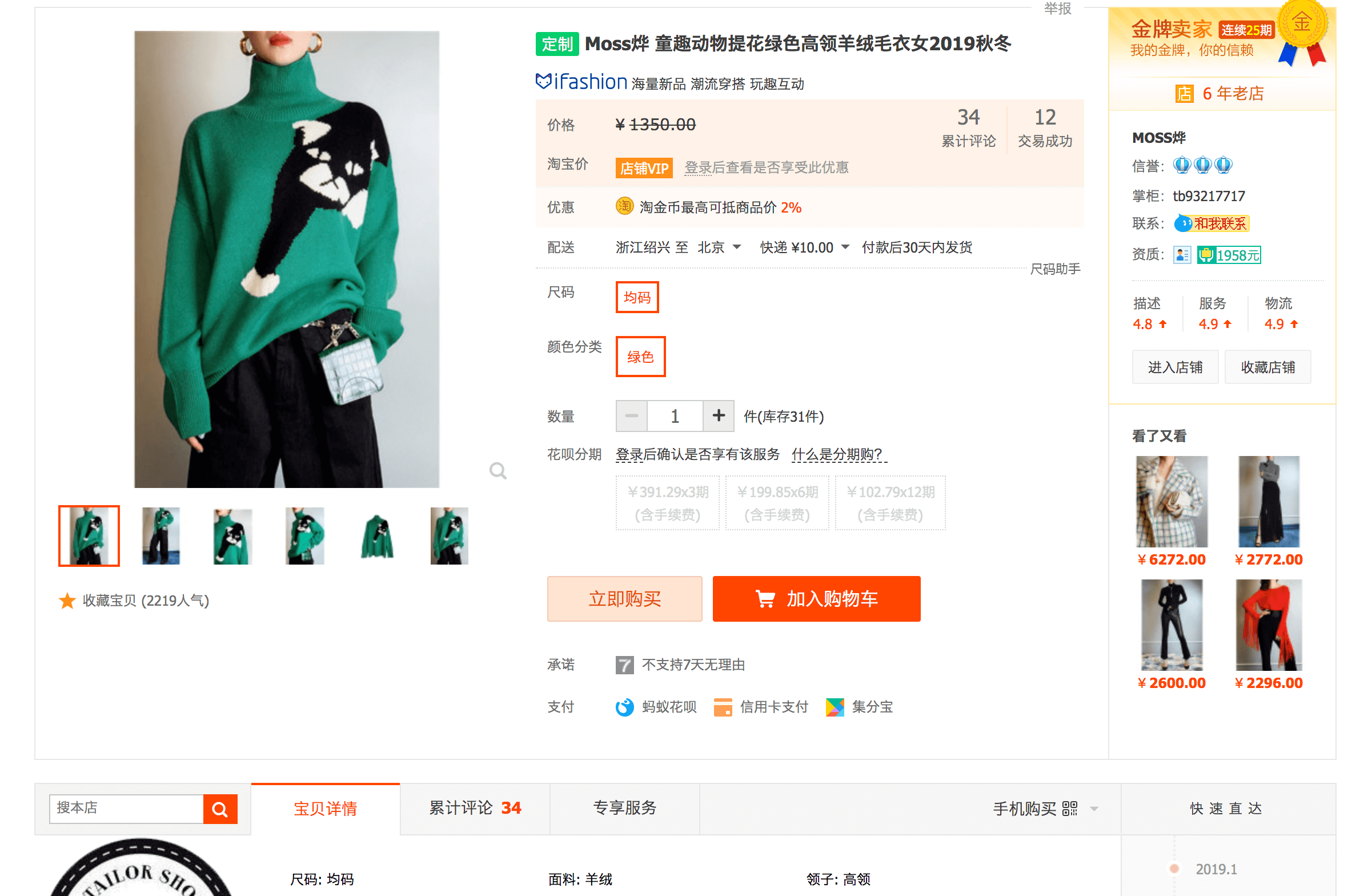Click the 1958元 deposit guarantee badge
Viewport: 1372px width, 896px height.
pyautogui.click(x=1229, y=254)
